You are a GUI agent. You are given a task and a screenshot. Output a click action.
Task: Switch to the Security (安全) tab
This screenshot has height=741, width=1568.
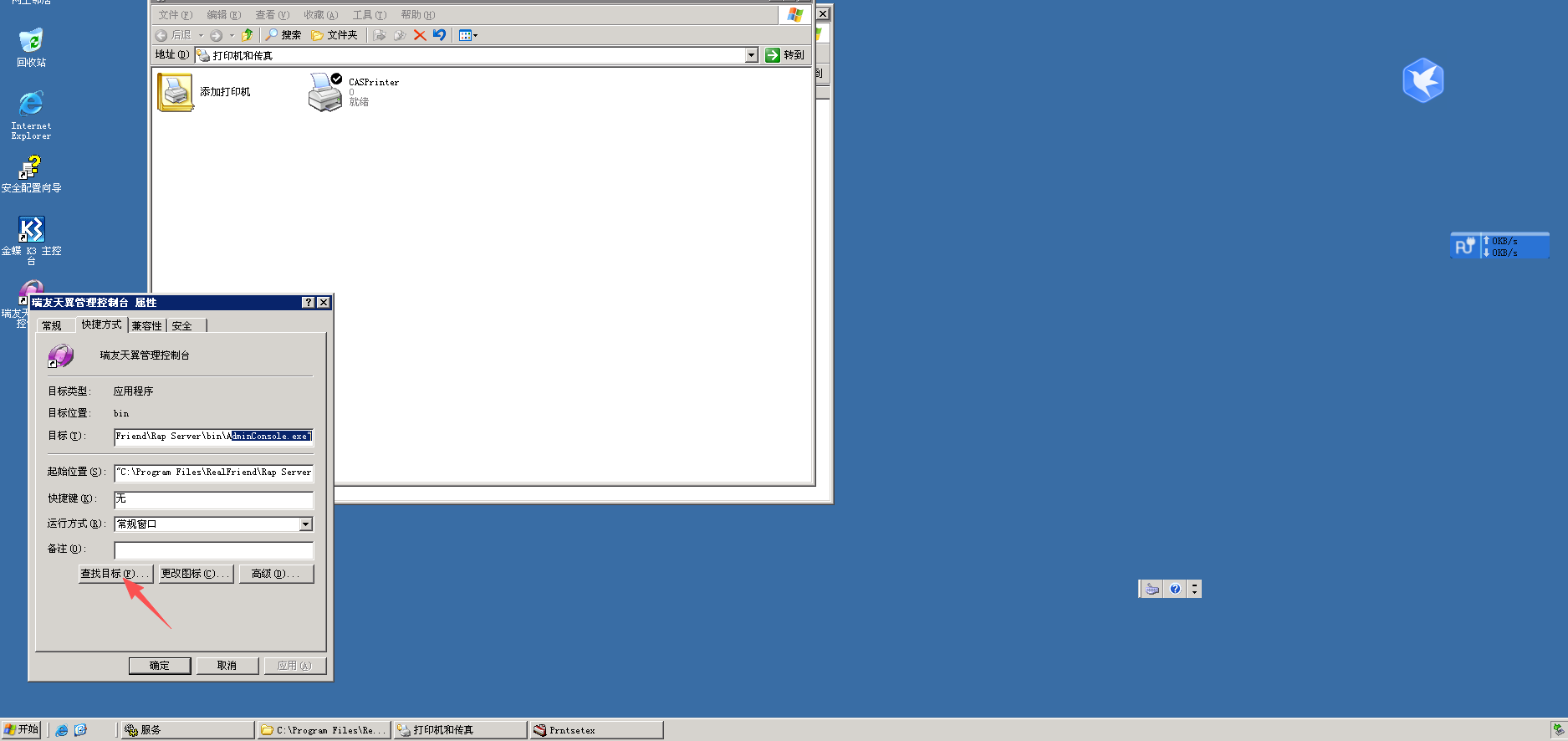(x=186, y=325)
